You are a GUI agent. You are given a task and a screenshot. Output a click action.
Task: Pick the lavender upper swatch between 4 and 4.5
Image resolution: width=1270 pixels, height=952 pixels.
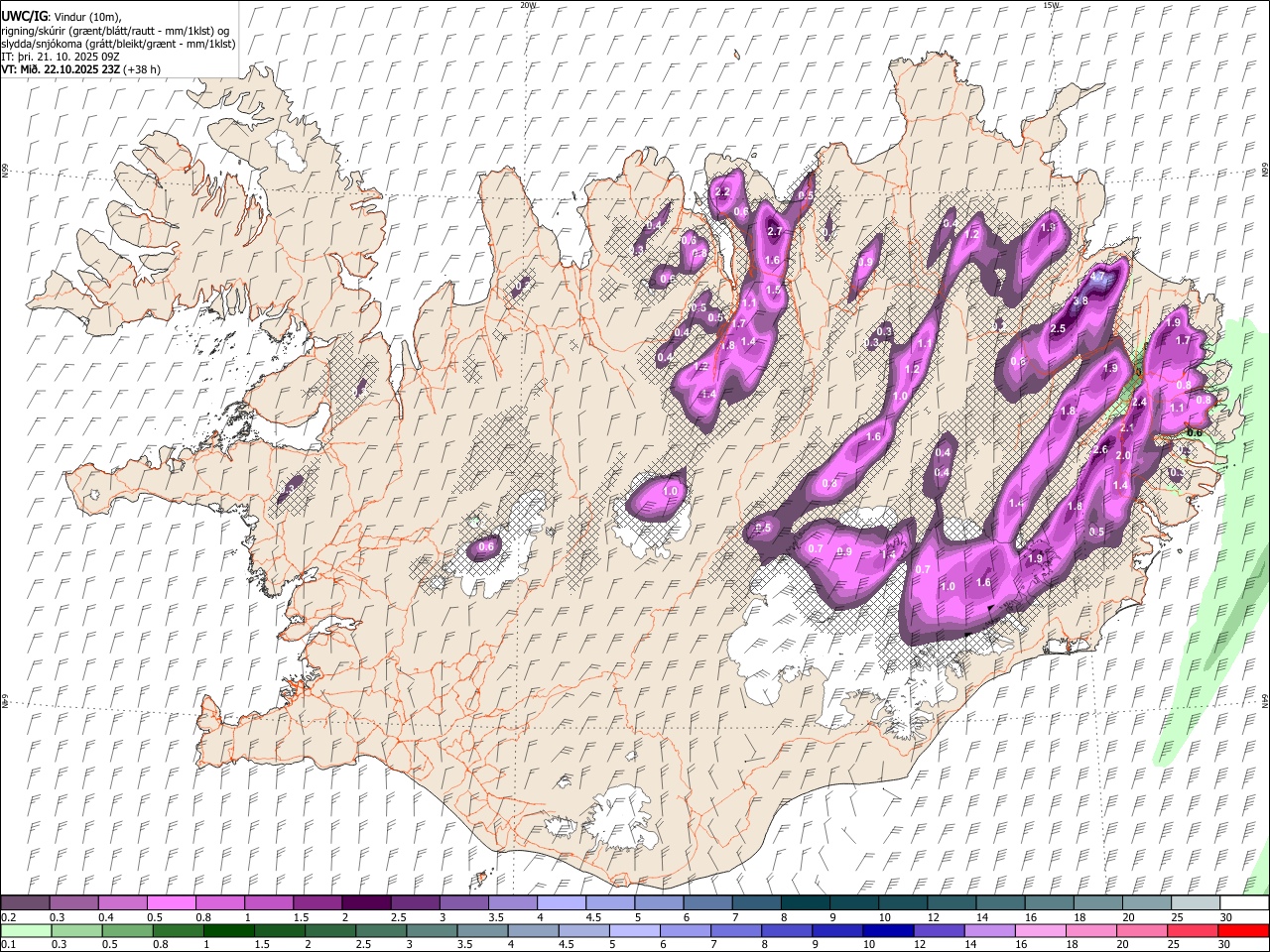tap(561, 903)
